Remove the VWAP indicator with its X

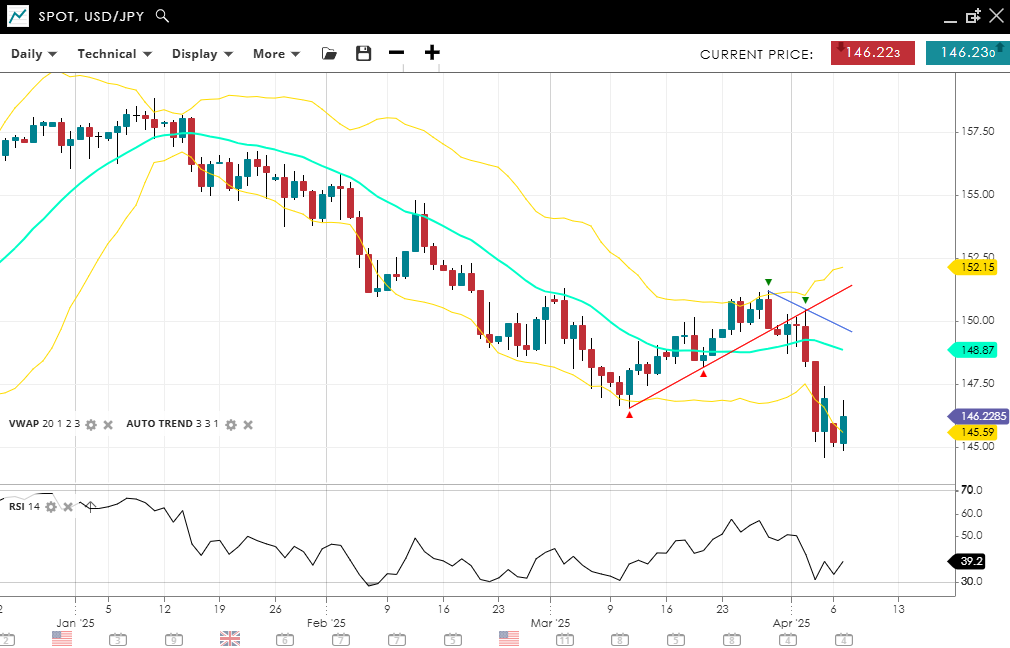(108, 425)
